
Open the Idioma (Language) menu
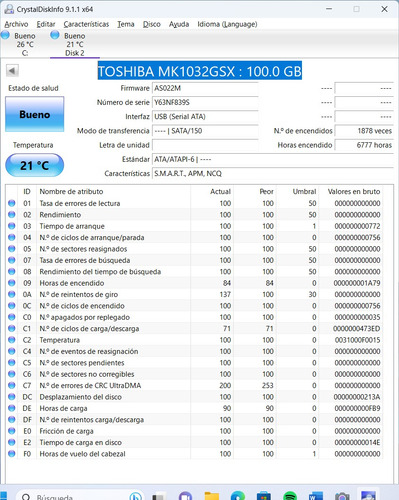[227, 24]
